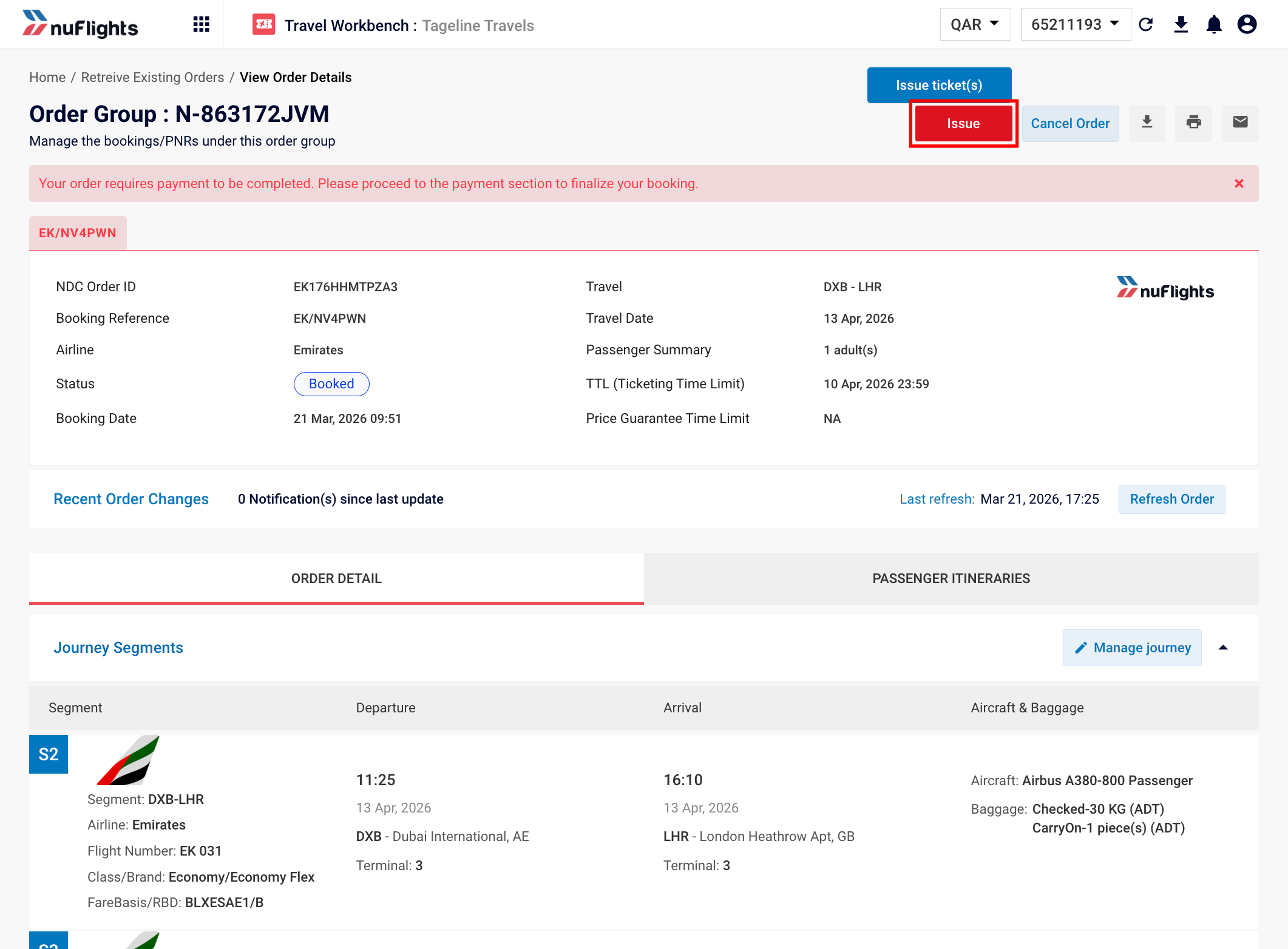Click the Emirates tail logo for EK 031
The height and width of the screenshot is (949, 1288).
coord(128,760)
